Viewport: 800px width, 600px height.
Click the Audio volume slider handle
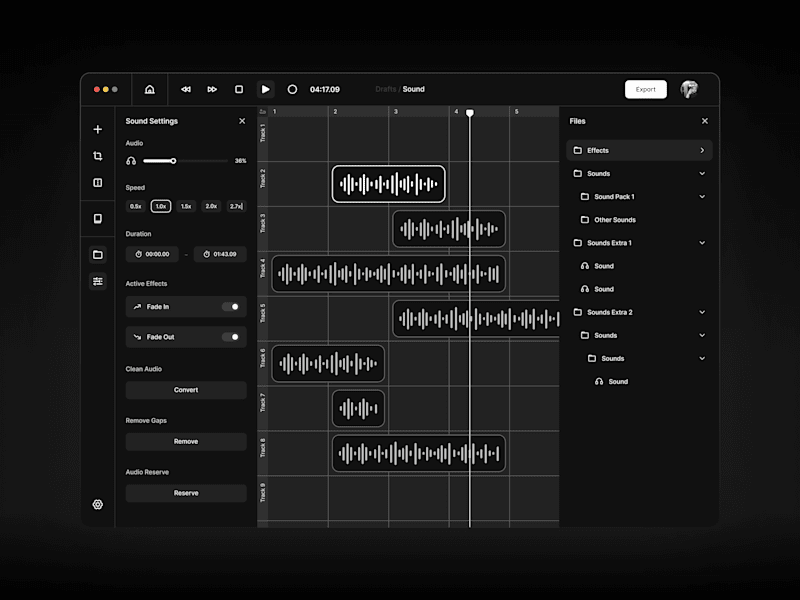[173, 161]
